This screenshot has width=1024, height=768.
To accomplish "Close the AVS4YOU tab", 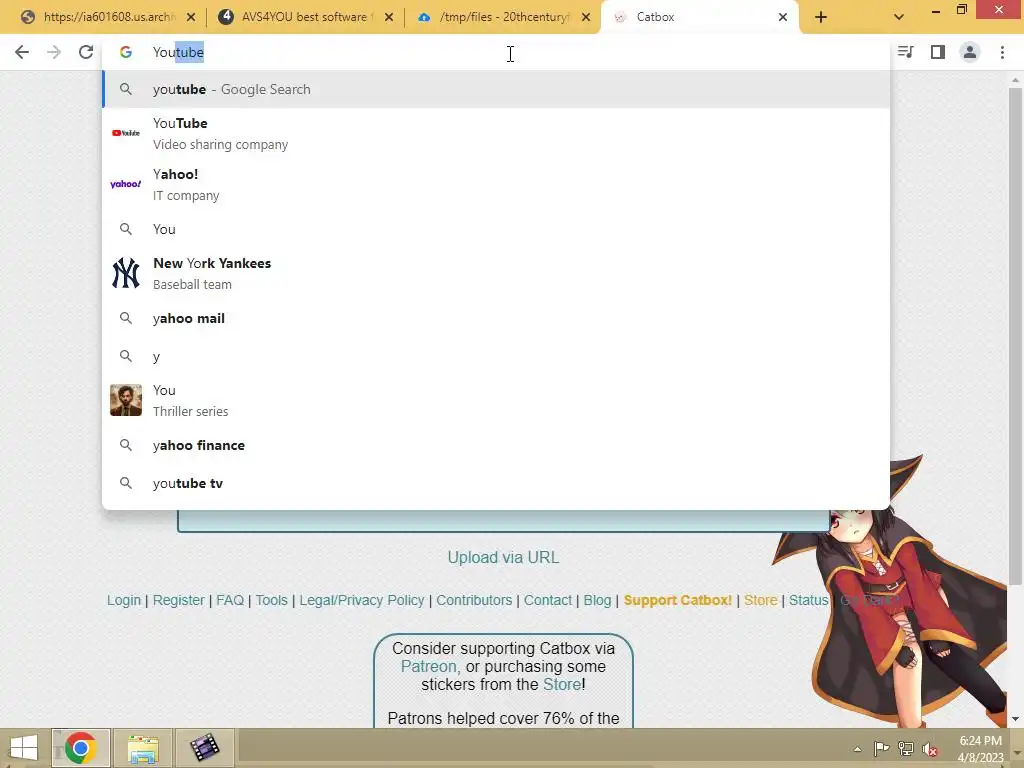I will [x=389, y=17].
